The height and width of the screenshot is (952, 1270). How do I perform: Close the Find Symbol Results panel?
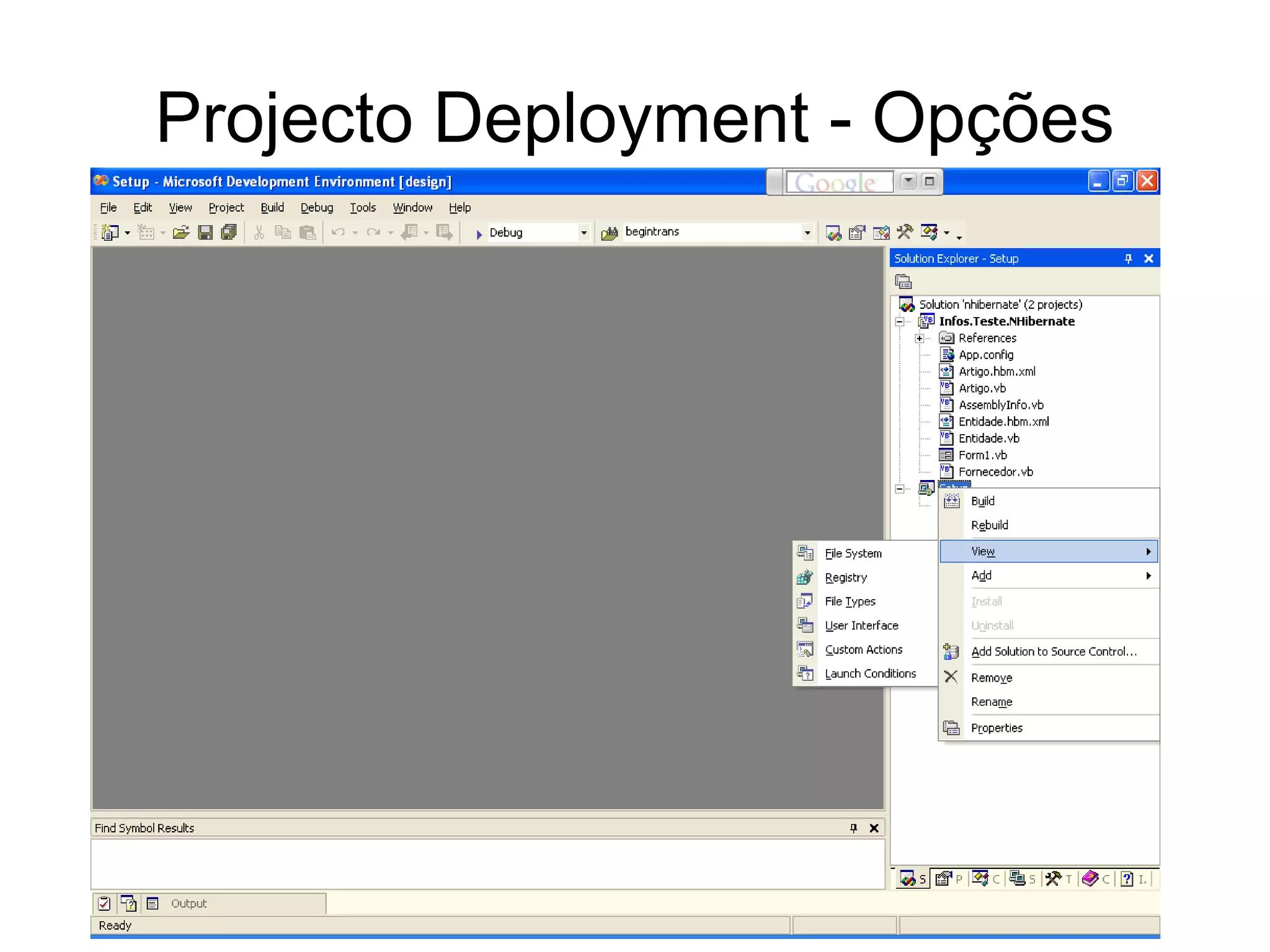[x=874, y=828]
